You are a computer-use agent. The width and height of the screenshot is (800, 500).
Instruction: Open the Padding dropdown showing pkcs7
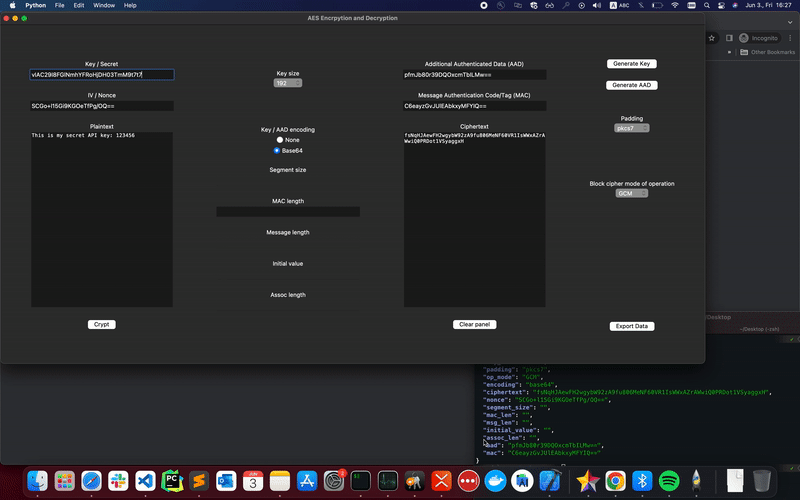tap(632, 128)
